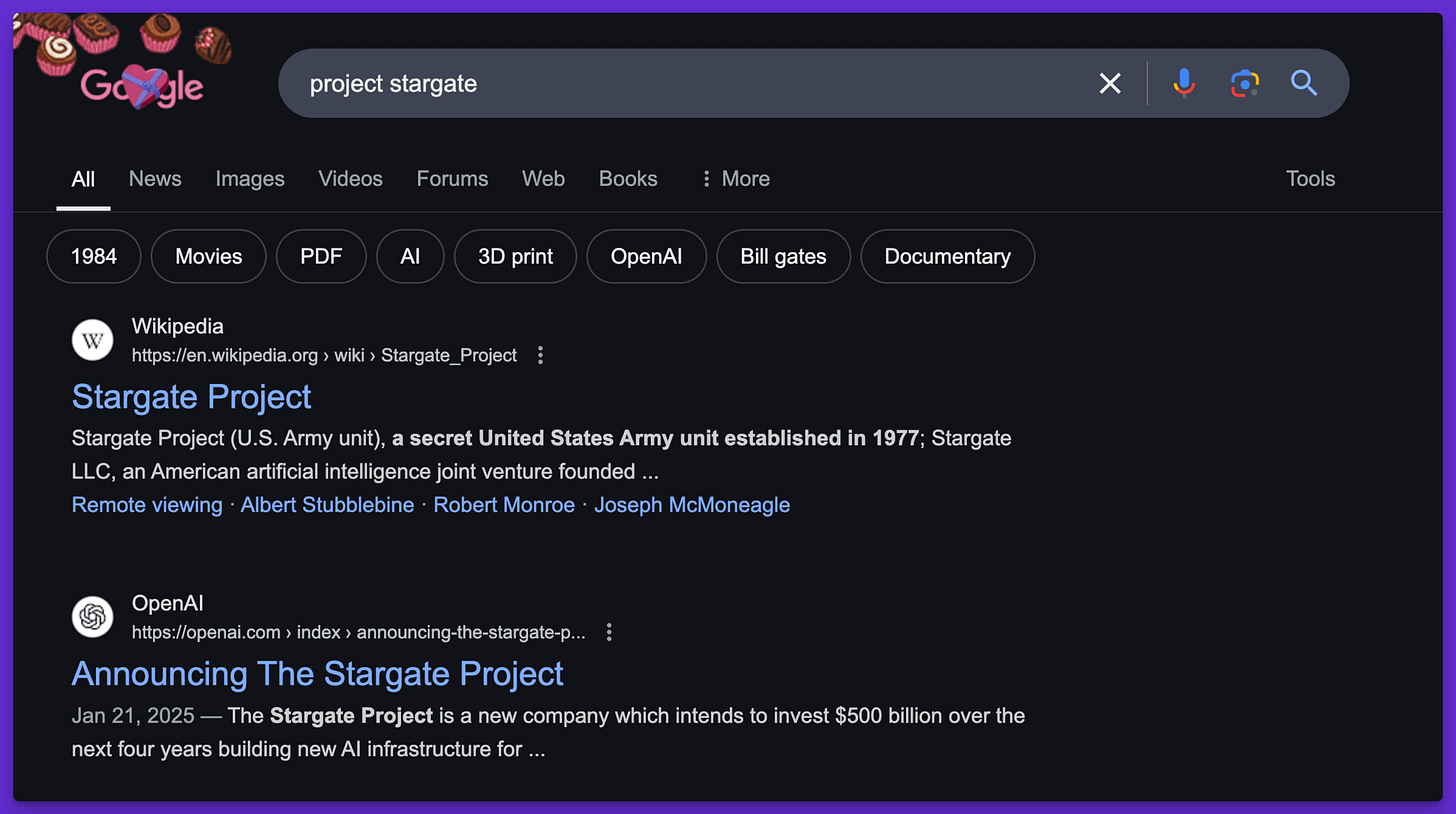Click the magnifying glass search button

click(1304, 83)
